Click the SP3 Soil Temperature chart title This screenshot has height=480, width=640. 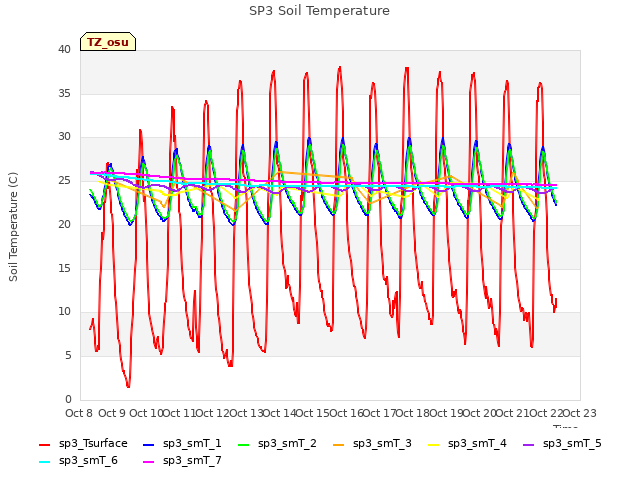[319, 11]
